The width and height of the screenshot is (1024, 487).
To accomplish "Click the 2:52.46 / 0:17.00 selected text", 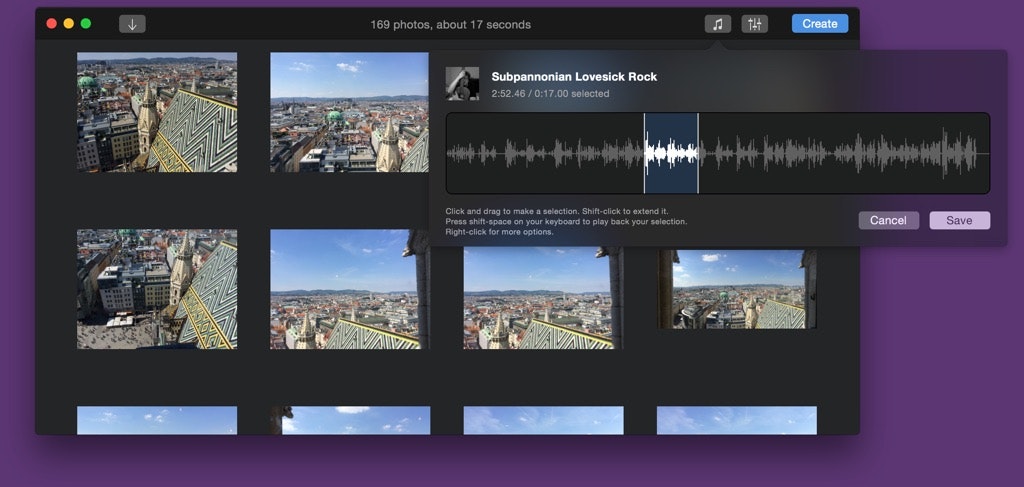I will click(x=550, y=94).
